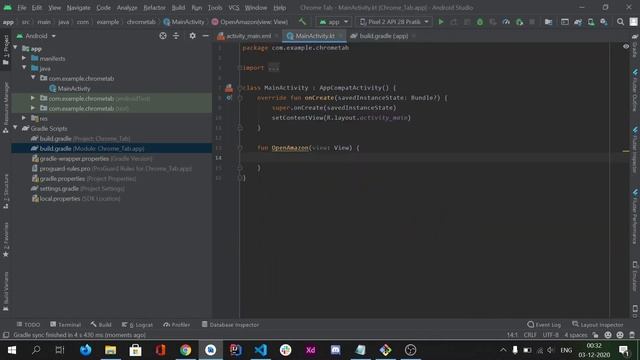The height and width of the screenshot is (360, 640).
Task: Click the OpenAmazon function name in the editor
Action: [290, 148]
